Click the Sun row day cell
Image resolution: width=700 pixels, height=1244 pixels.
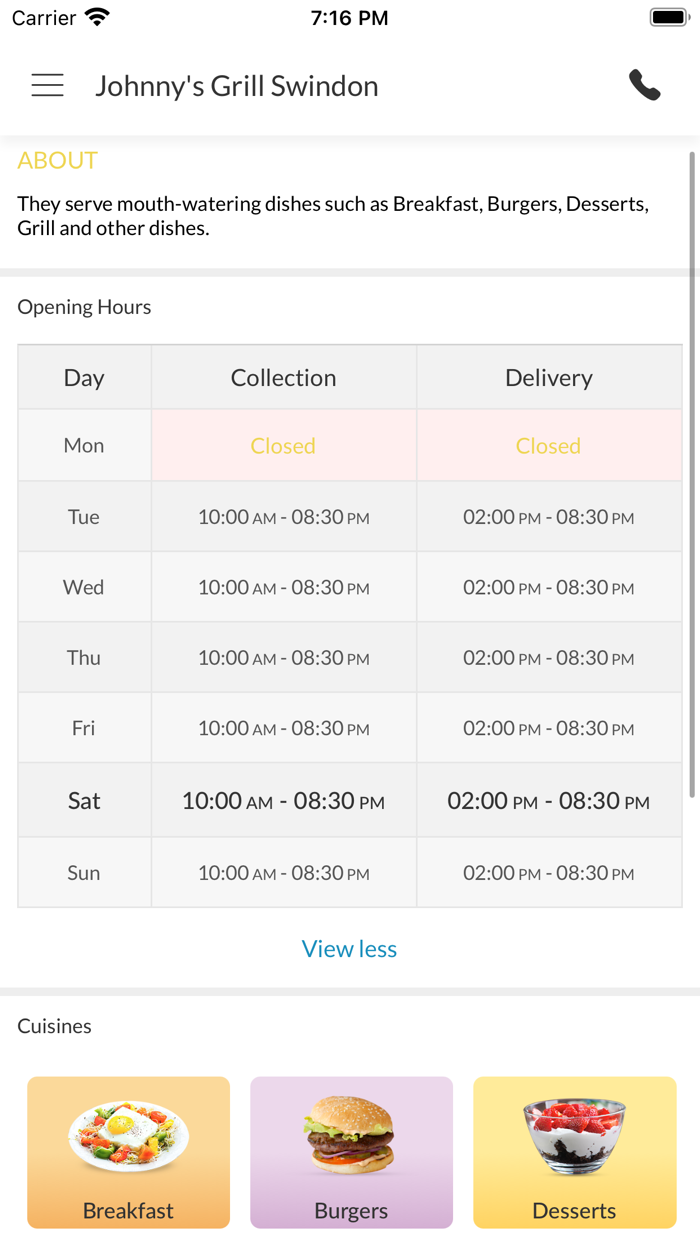pos(84,873)
